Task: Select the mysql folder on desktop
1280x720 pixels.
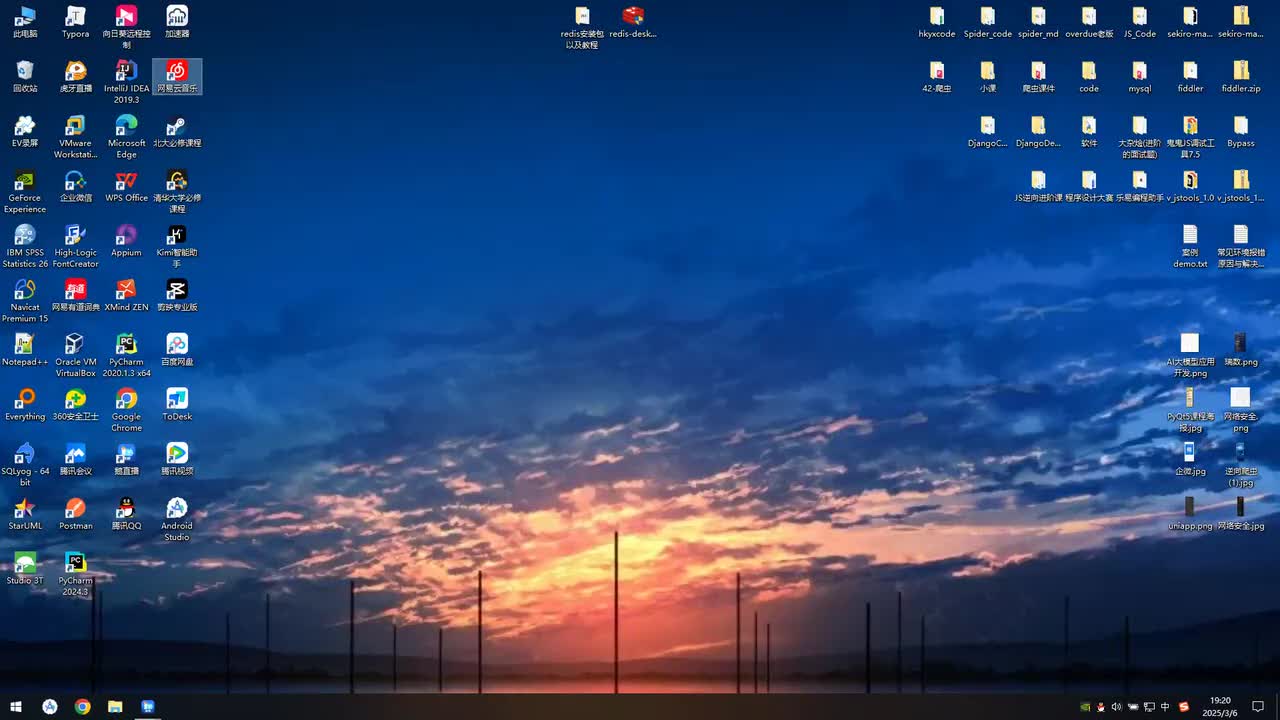Action: click(1139, 77)
